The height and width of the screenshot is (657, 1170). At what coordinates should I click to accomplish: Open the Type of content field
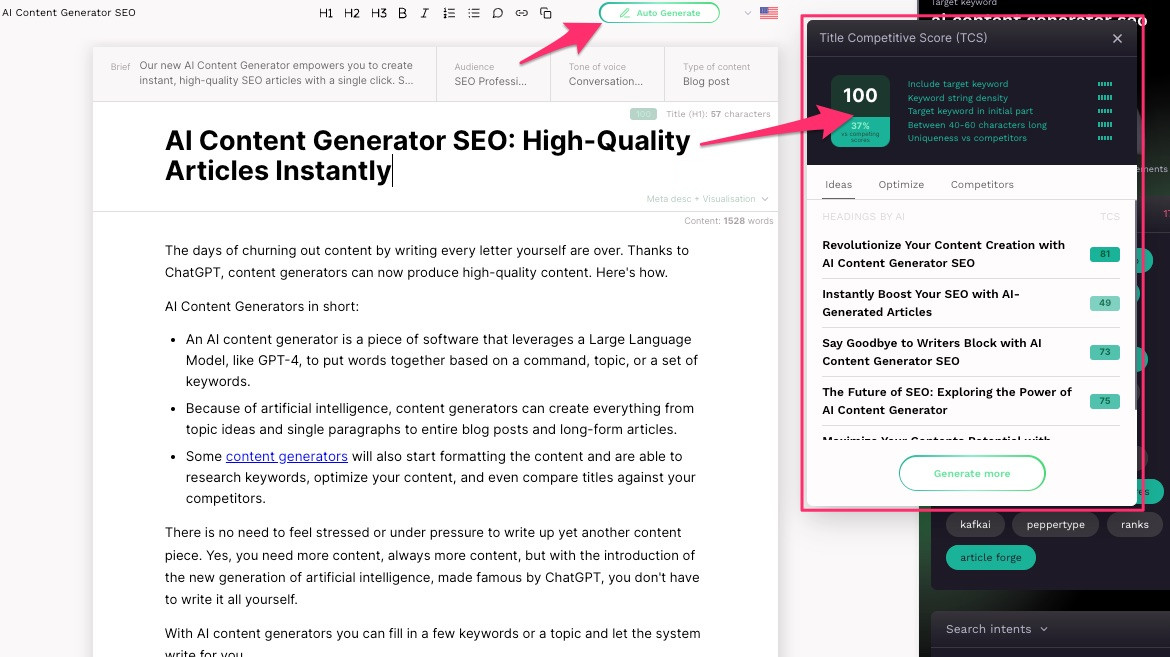click(x=720, y=74)
